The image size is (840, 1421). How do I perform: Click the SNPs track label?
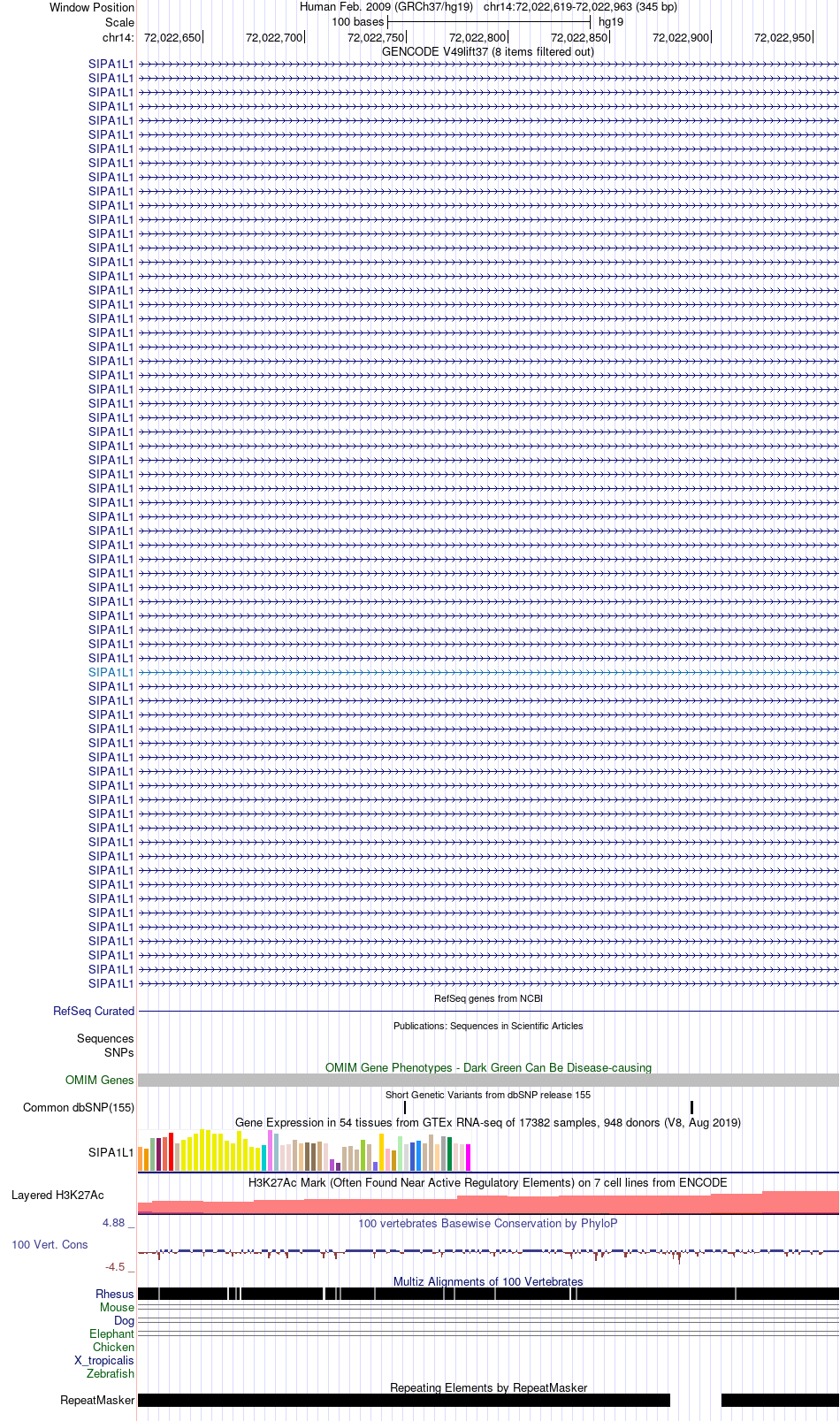point(118,1053)
